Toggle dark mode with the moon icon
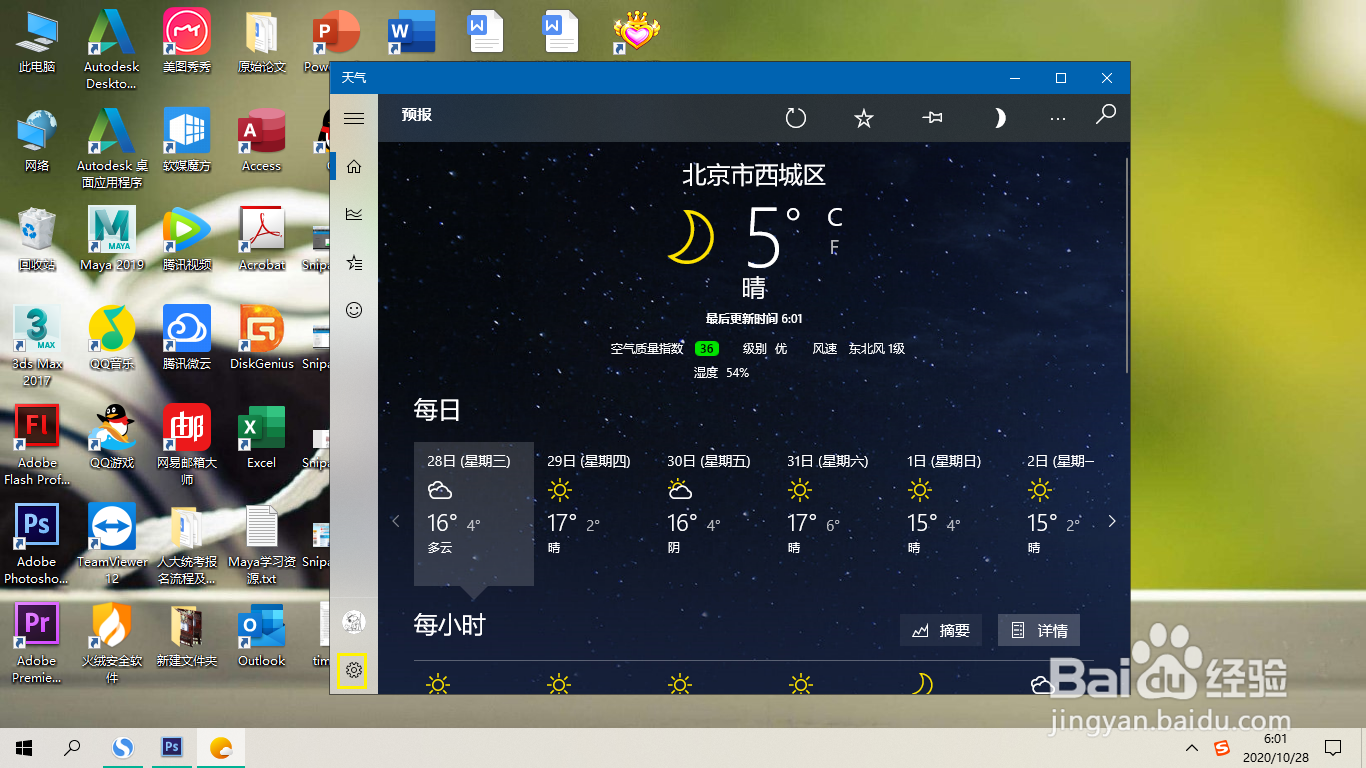The width and height of the screenshot is (1366, 768). click(999, 117)
